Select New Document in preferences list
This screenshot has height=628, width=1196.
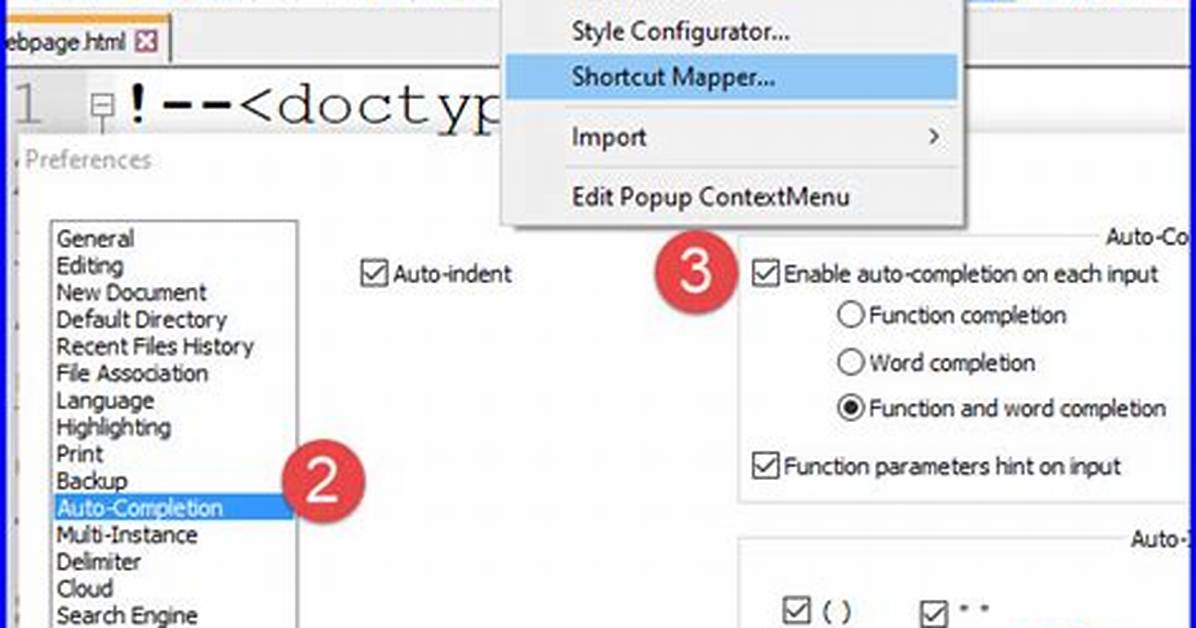point(131,292)
